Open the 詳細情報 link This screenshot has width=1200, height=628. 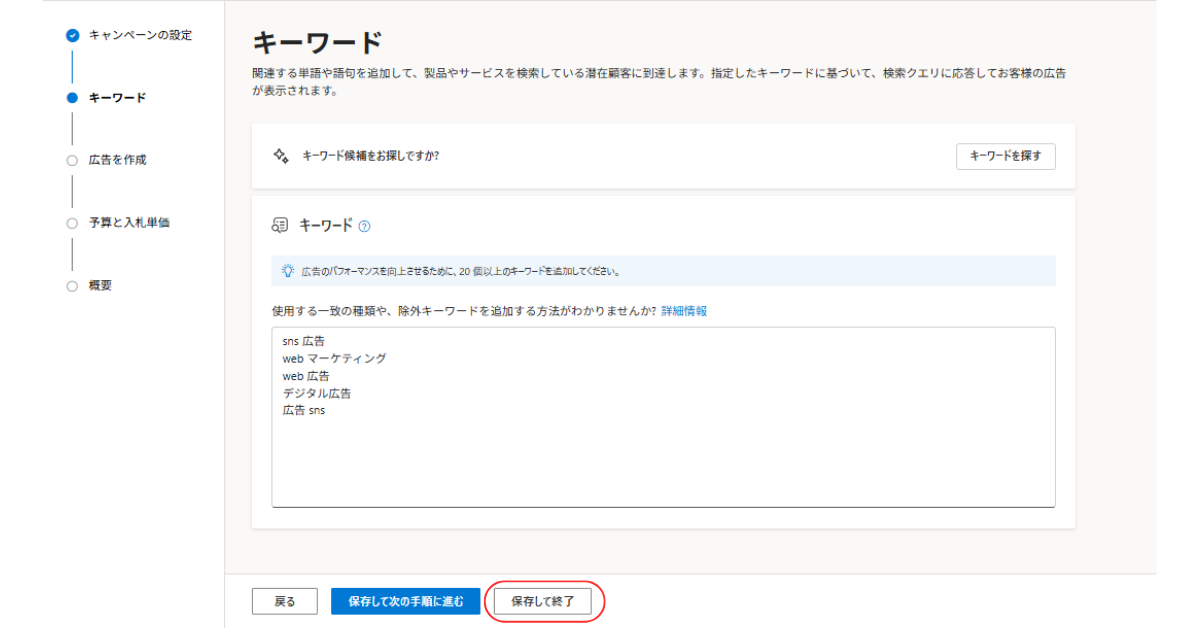684,311
